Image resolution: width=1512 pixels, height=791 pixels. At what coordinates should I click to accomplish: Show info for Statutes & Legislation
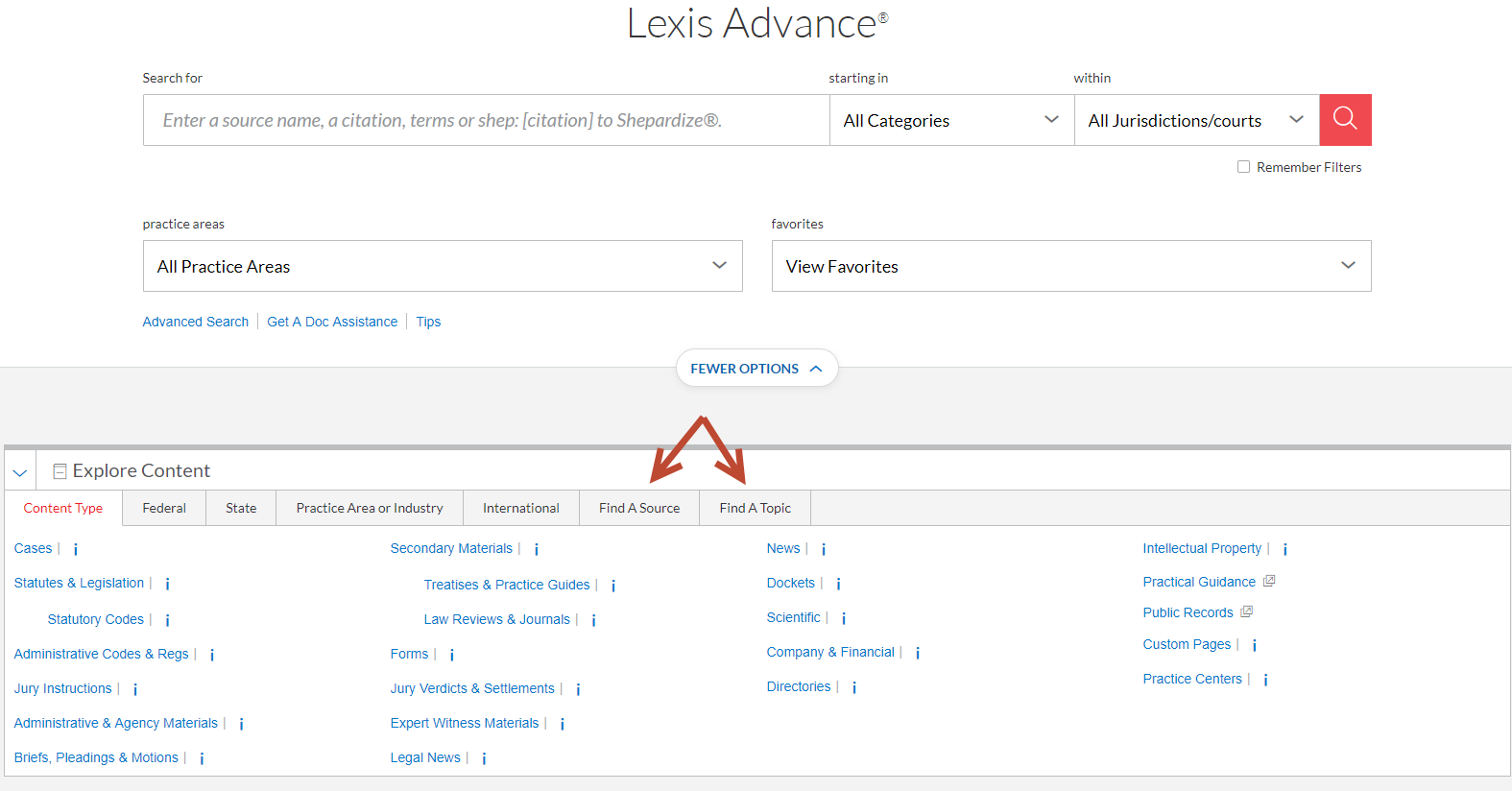pos(168,584)
